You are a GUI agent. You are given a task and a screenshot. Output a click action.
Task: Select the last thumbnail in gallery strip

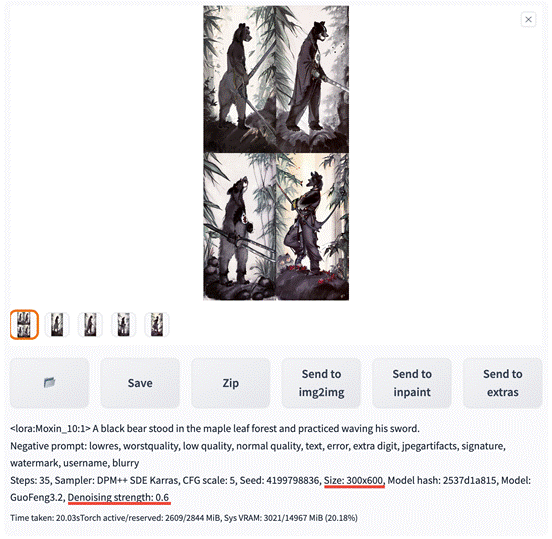[157, 325]
